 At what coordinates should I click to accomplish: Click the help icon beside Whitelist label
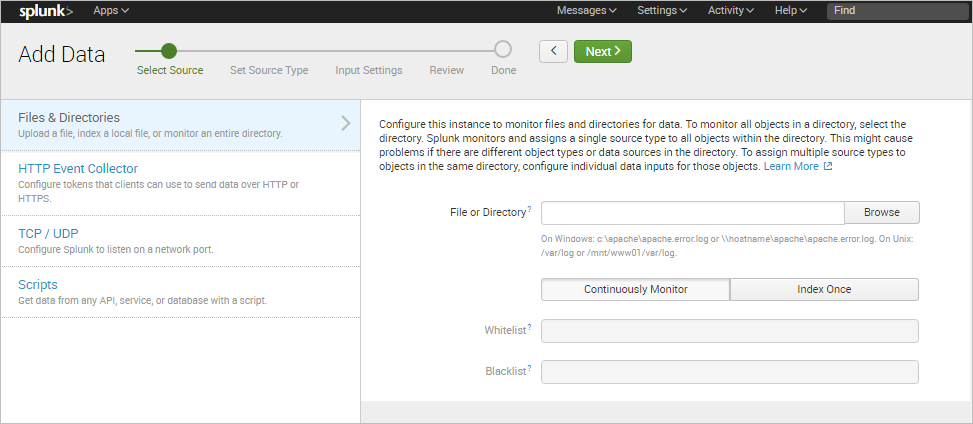pos(529,327)
